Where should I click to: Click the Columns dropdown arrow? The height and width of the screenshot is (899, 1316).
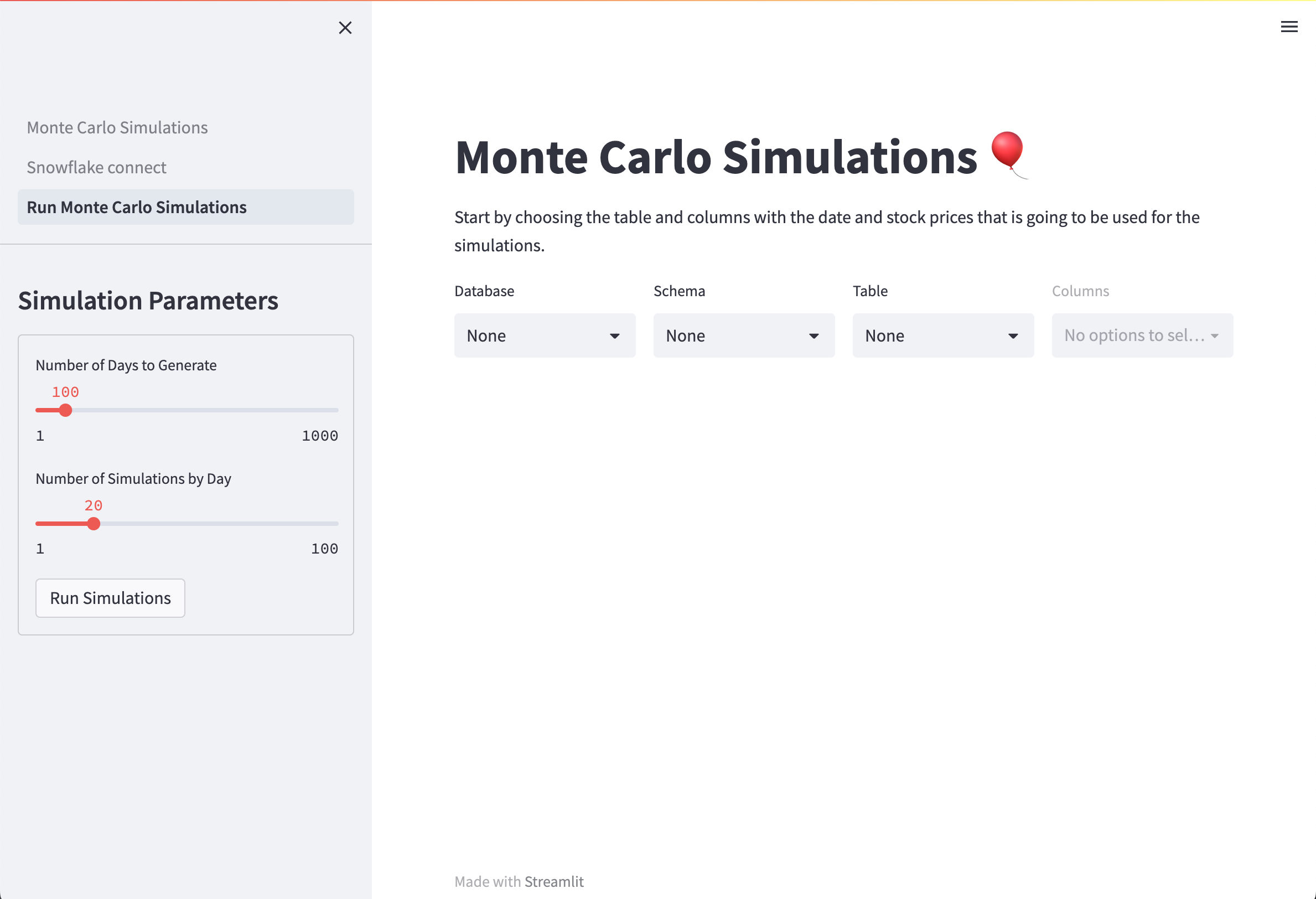click(1215, 336)
